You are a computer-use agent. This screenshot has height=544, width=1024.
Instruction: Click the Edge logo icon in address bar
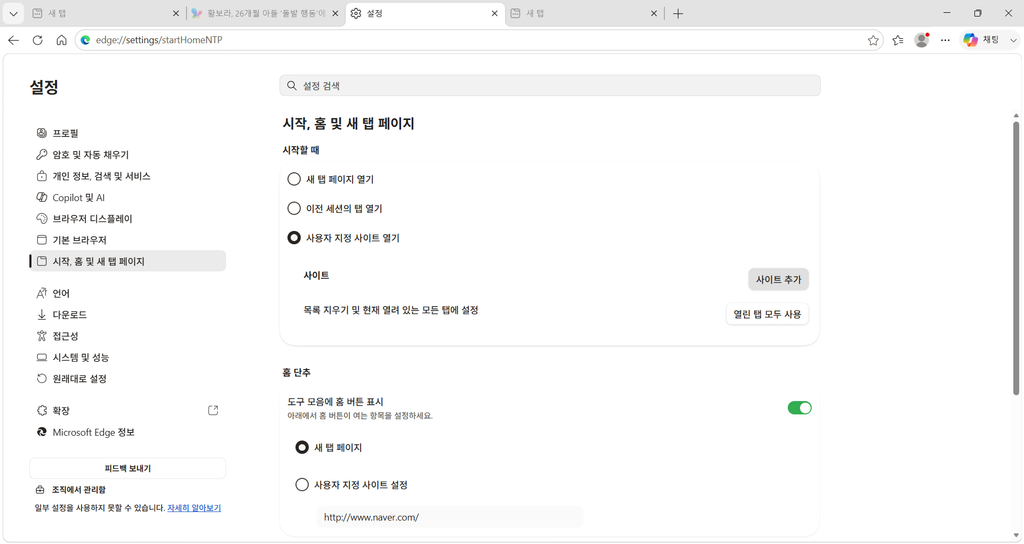[x=85, y=40]
